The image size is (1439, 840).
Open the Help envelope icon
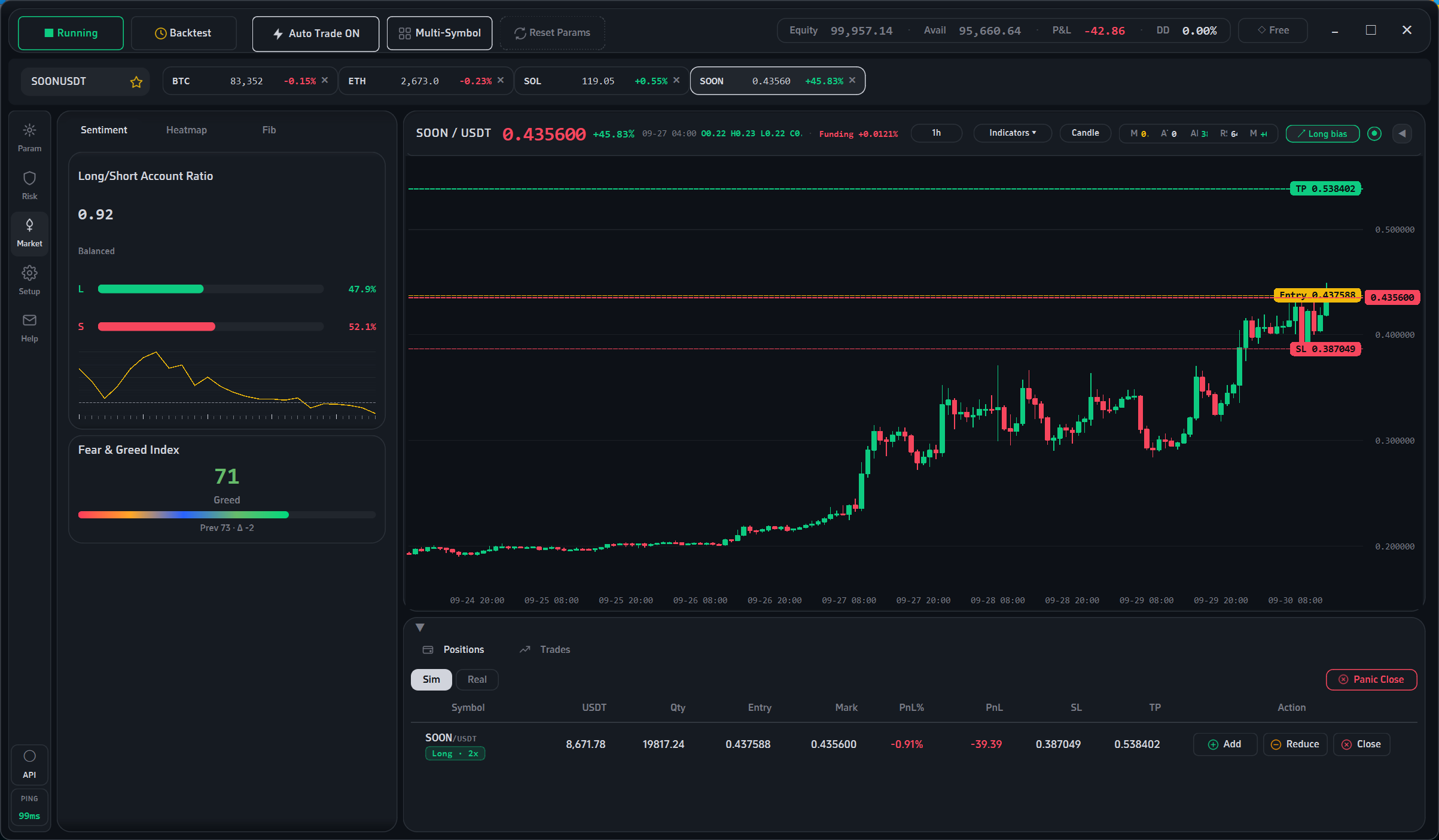tap(29, 328)
